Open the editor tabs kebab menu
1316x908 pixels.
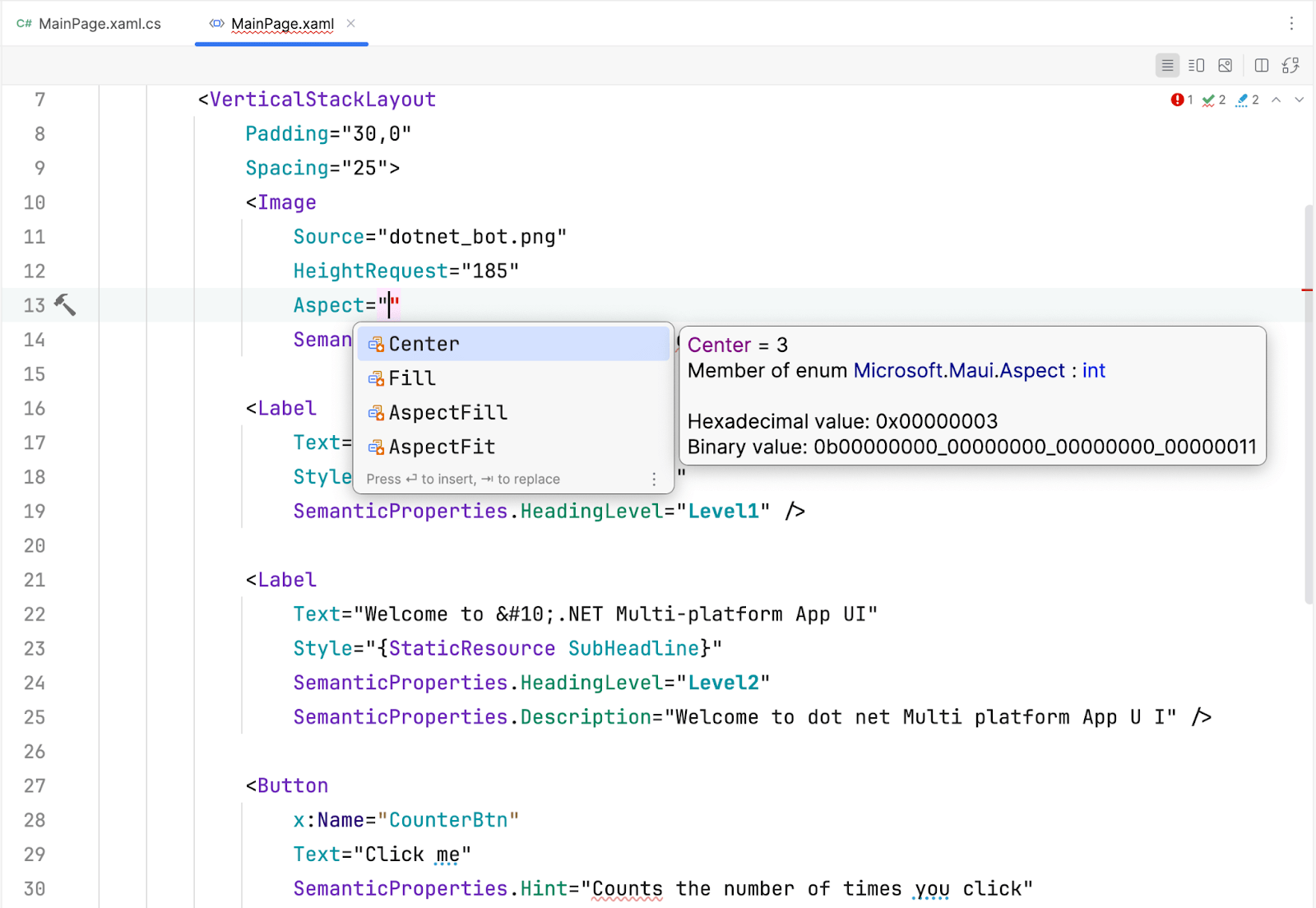tap(1291, 24)
